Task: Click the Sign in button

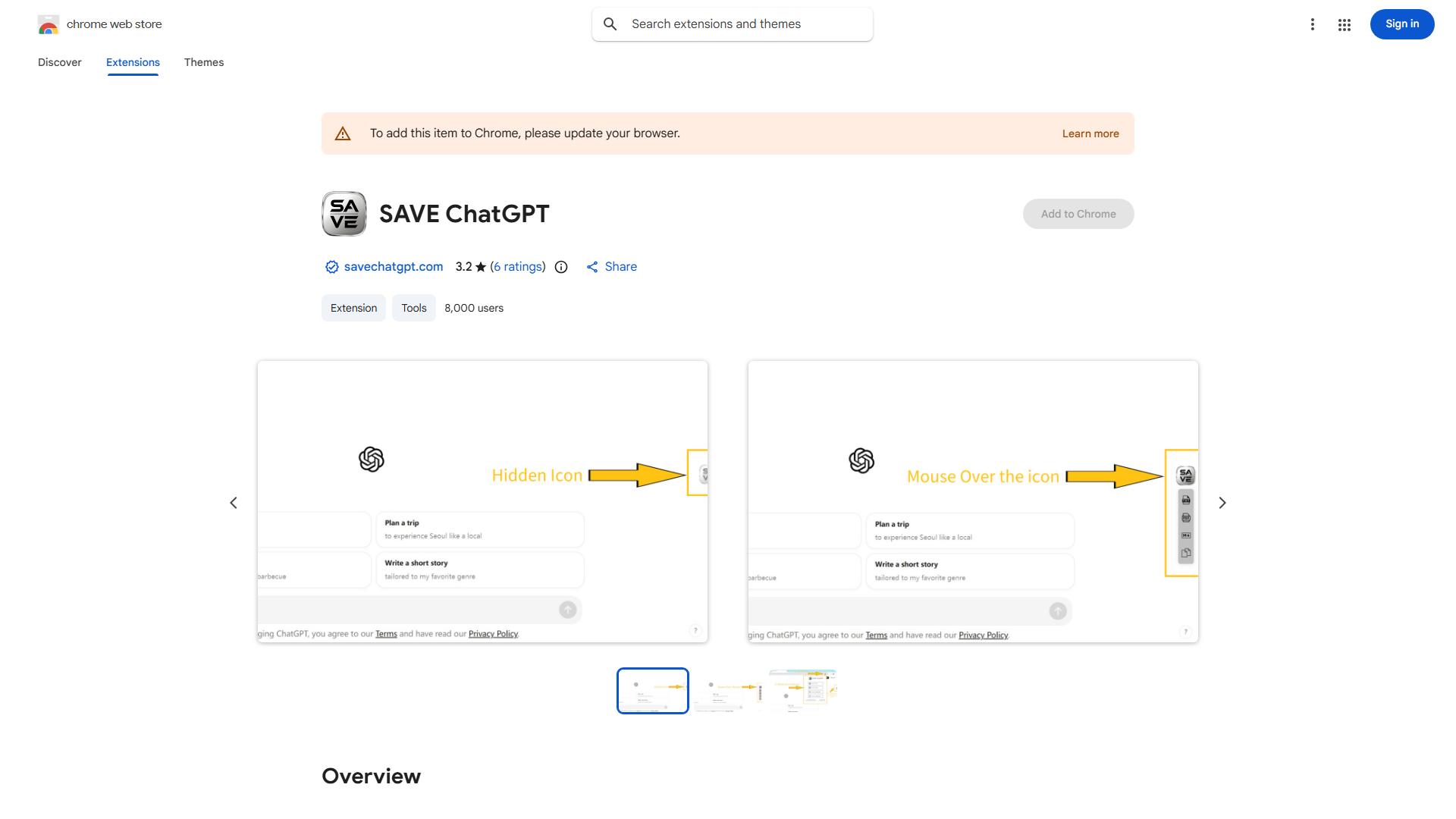Action: point(1401,24)
